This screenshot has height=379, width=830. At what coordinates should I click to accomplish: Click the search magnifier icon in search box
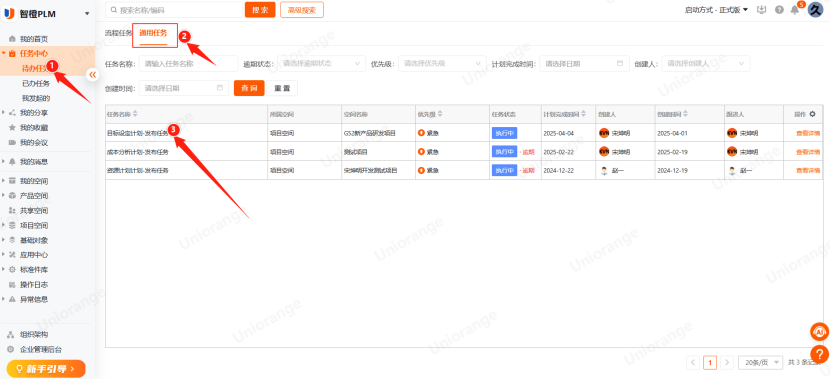pos(113,10)
